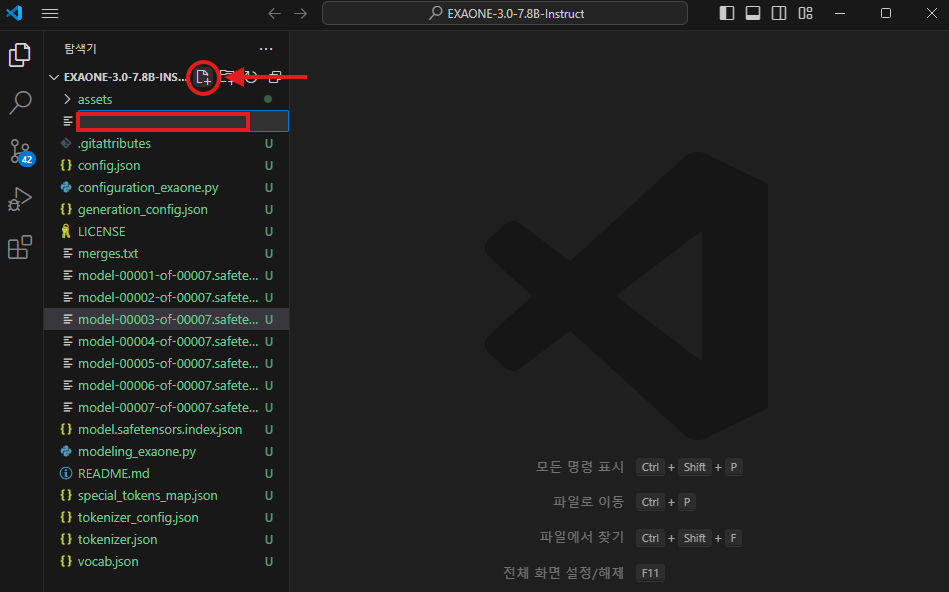Screen dimensions: 949x592
Task: Click the '파일로 이동' shortcut hint
Action: [x=588, y=502]
